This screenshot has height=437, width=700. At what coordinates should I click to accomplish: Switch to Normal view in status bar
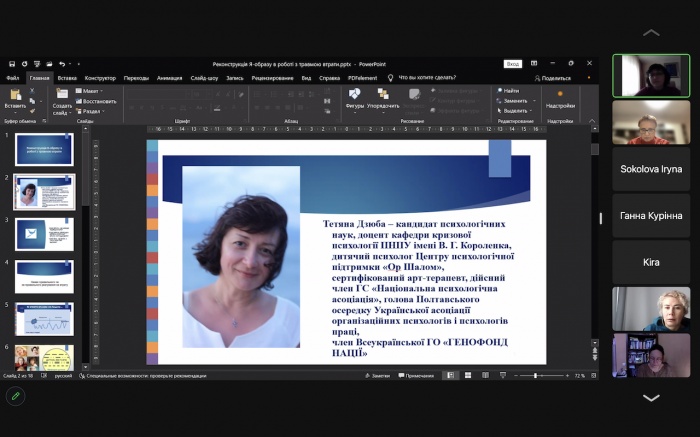451,375
